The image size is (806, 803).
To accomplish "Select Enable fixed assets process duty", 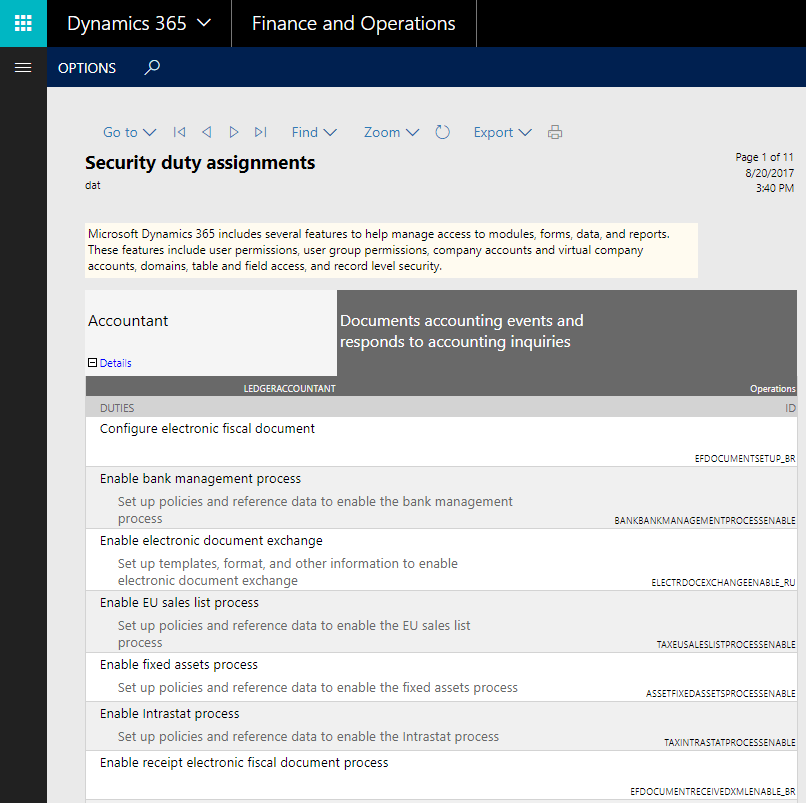I will click(x=179, y=665).
